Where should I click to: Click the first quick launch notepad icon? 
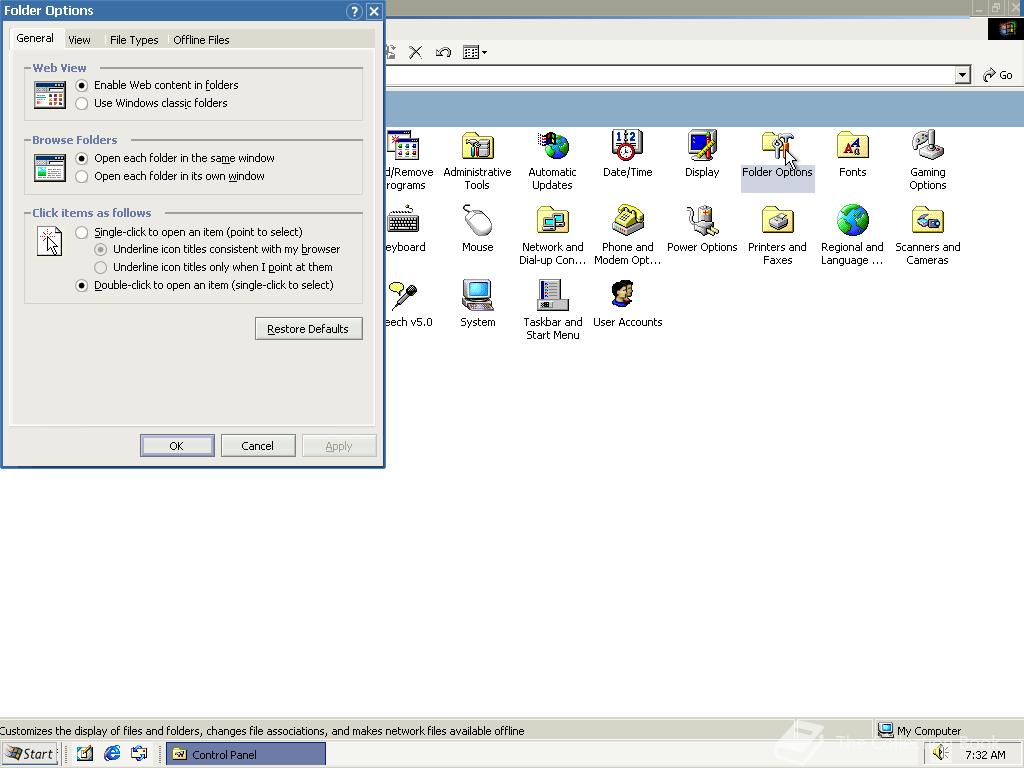[85, 754]
